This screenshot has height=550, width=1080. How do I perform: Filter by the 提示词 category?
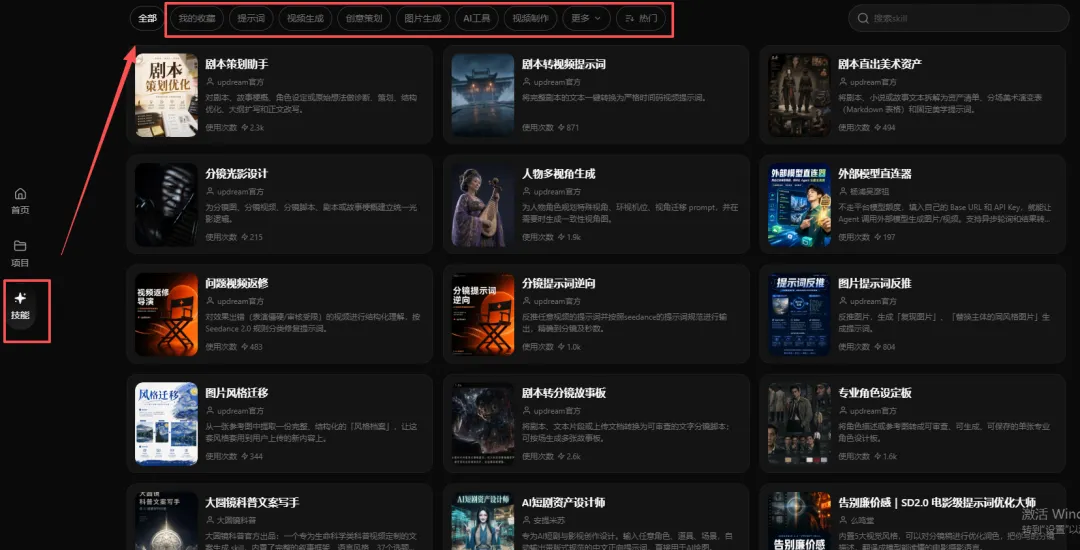tap(251, 19)
